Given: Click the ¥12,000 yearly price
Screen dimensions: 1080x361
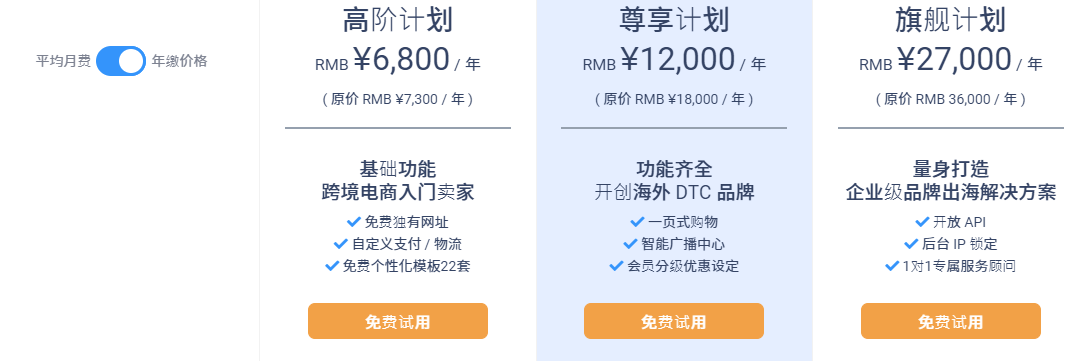Looking at the screenshot, I should pos(678,60).
